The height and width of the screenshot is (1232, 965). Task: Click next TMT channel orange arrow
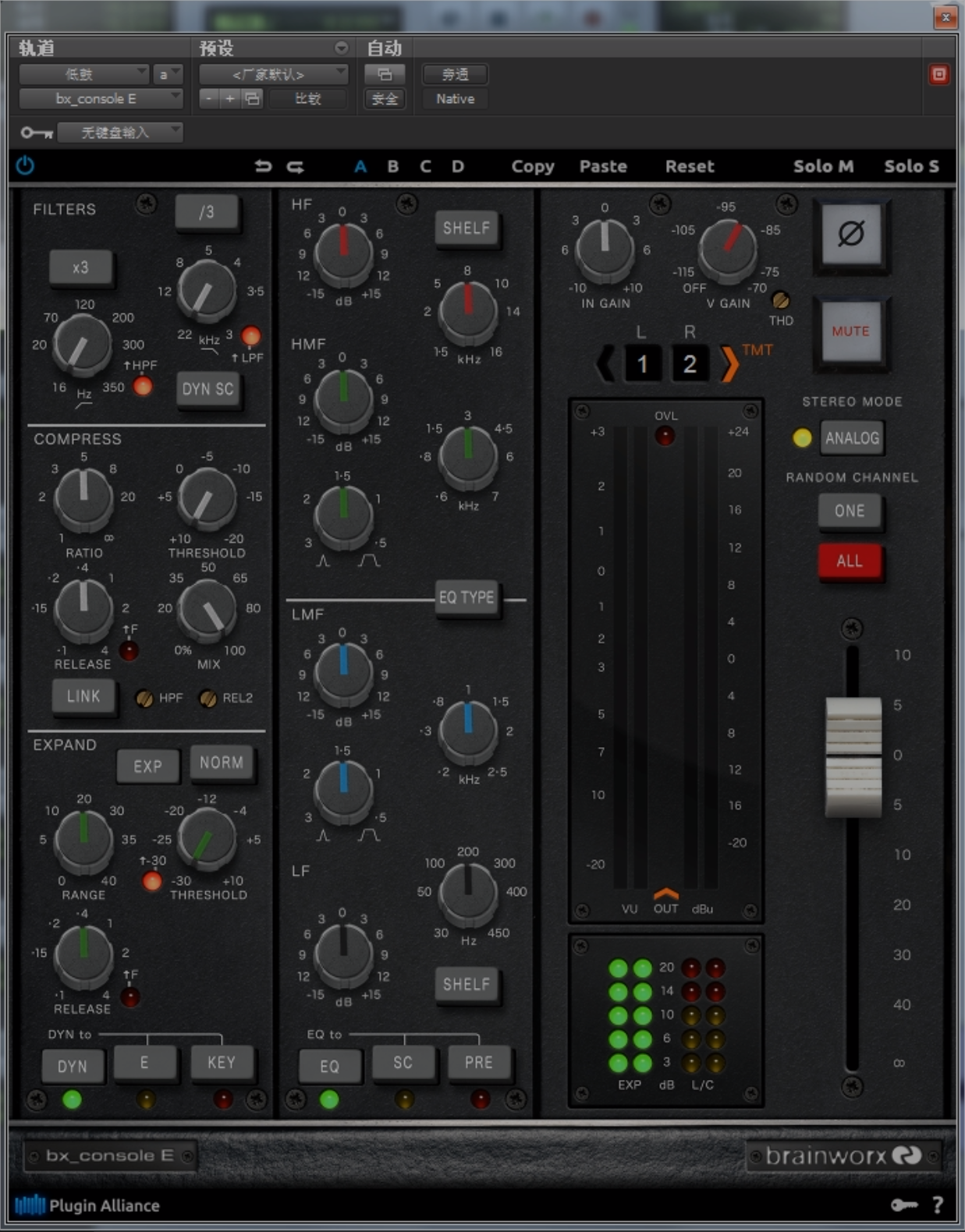point(728,363)
